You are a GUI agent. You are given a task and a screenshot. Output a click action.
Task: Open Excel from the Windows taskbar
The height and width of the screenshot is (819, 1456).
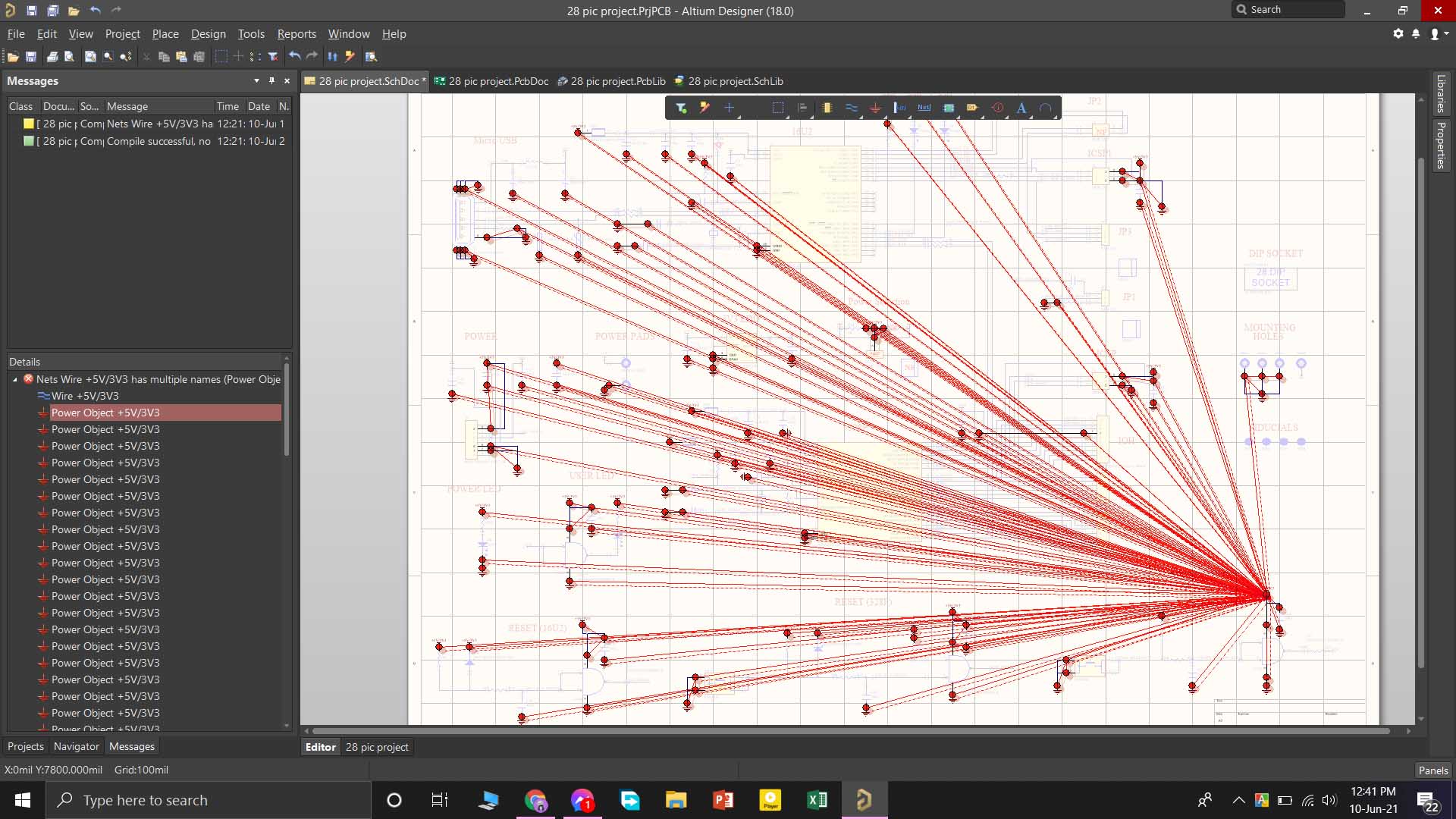[817, 800]
